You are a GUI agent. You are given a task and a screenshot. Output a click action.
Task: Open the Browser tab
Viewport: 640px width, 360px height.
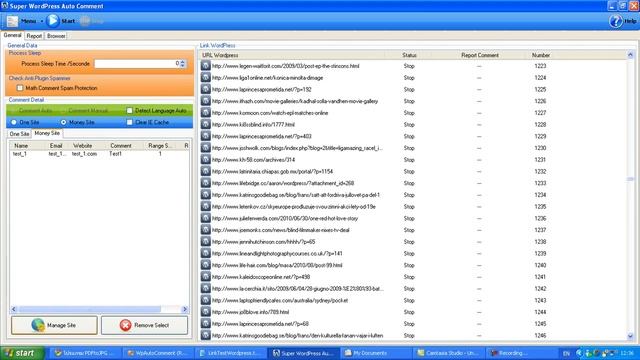[x=56, y=36]
